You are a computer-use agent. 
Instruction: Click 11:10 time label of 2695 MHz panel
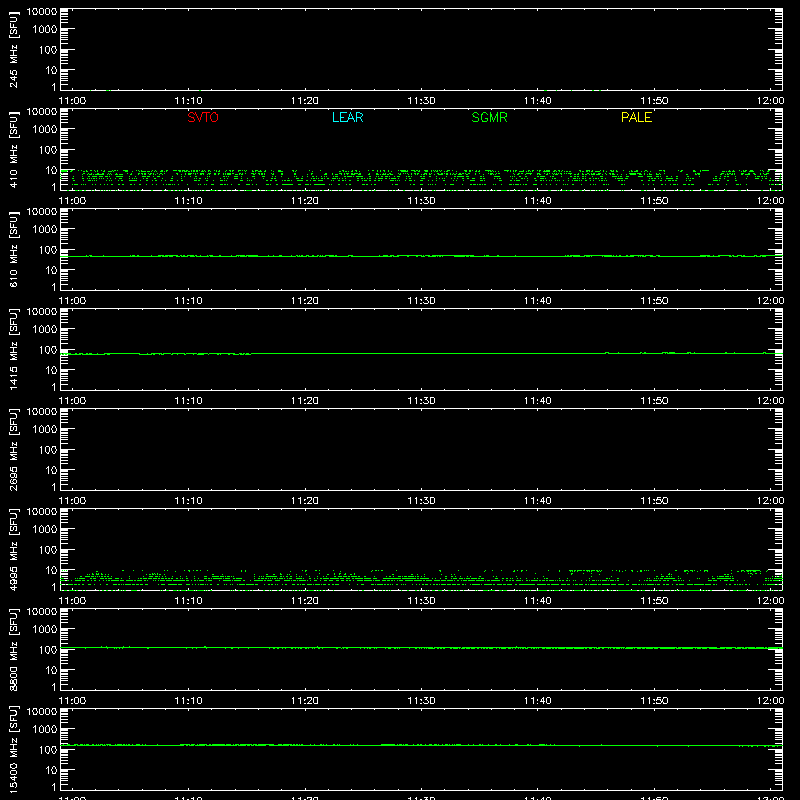pos(188,501)
